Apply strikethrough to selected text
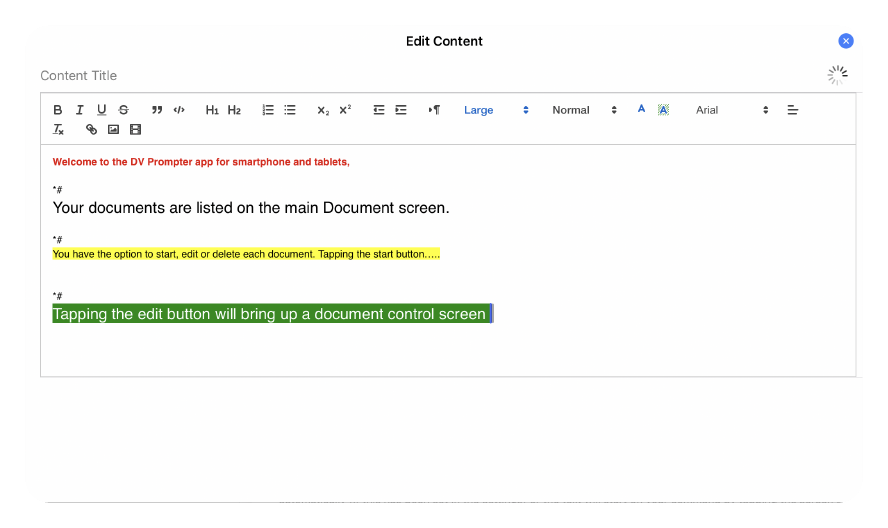The image size is (888, 528). point(123,110)
